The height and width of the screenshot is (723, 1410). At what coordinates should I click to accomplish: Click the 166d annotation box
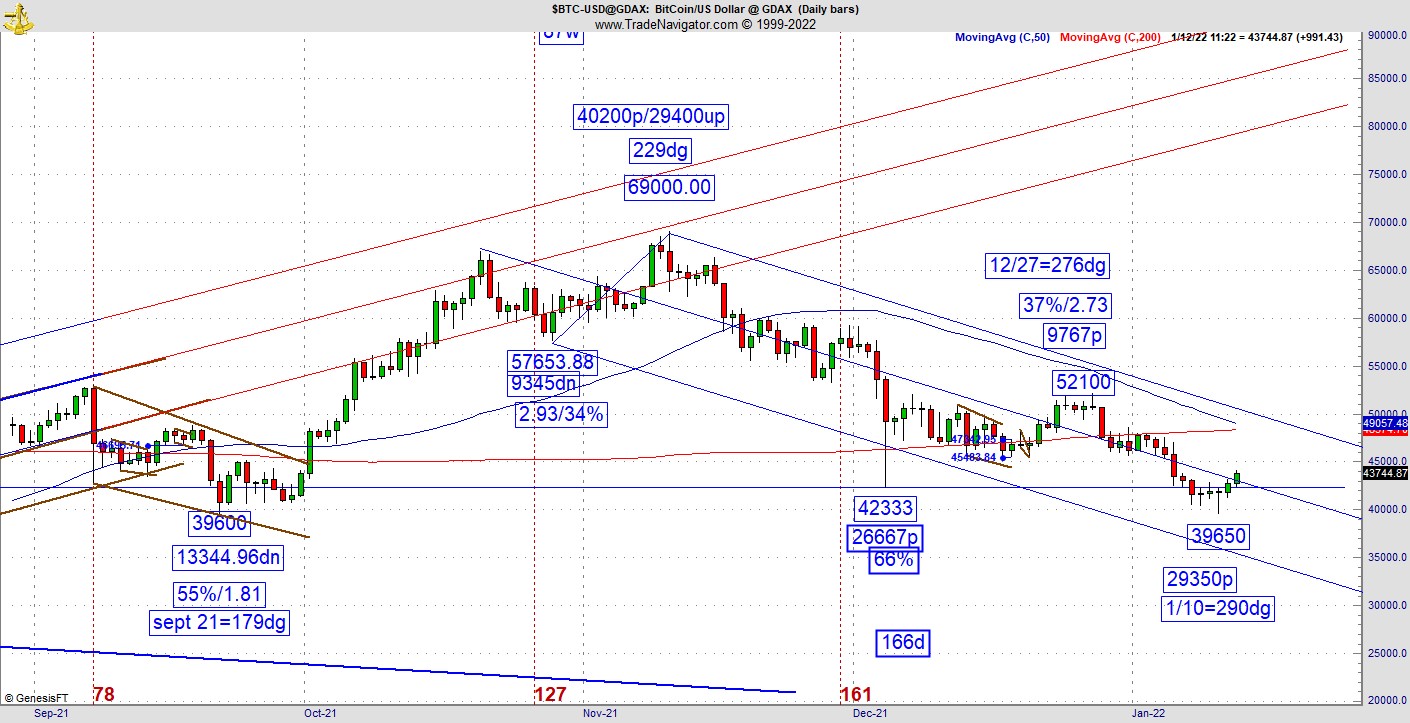pos(903,642)
